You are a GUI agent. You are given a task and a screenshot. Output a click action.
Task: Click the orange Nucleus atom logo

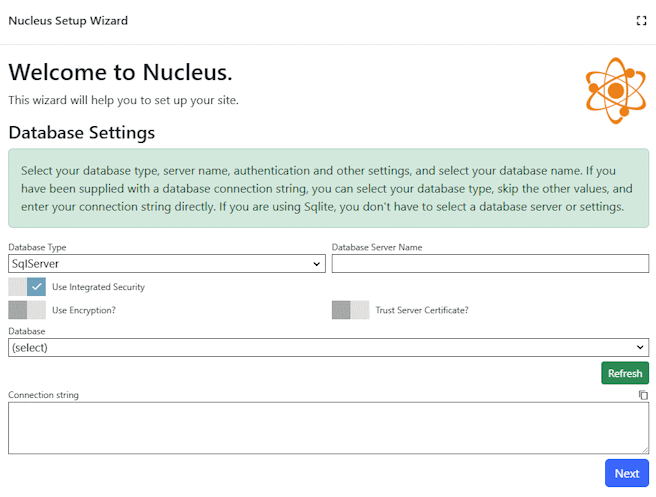pos(615,91)
